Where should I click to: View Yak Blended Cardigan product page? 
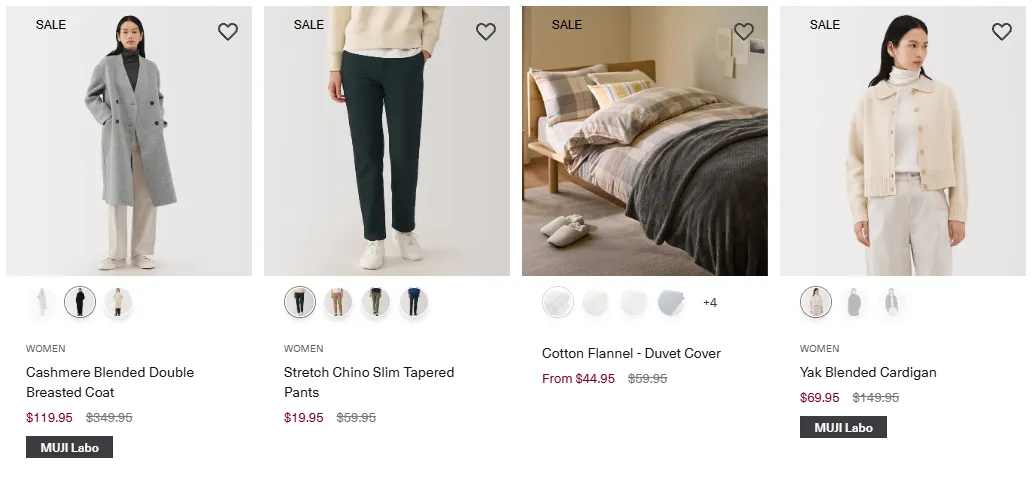[868, 372]
